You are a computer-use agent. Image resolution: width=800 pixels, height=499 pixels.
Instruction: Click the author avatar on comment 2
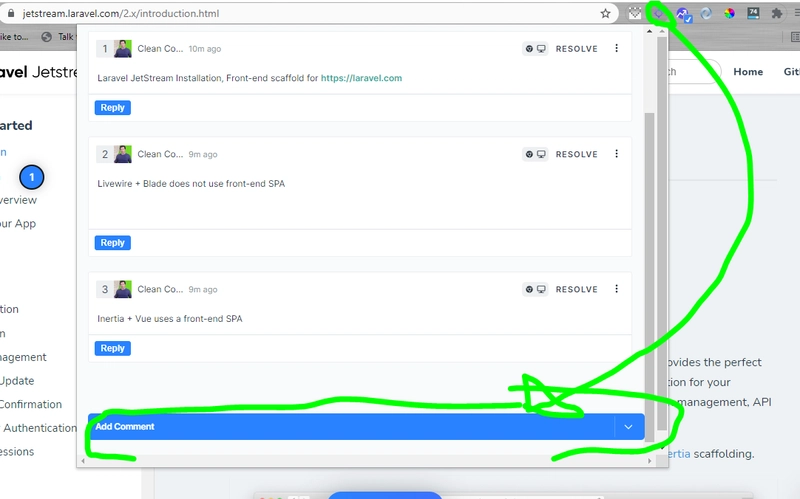pyautogui.click(x=122, y=154)
